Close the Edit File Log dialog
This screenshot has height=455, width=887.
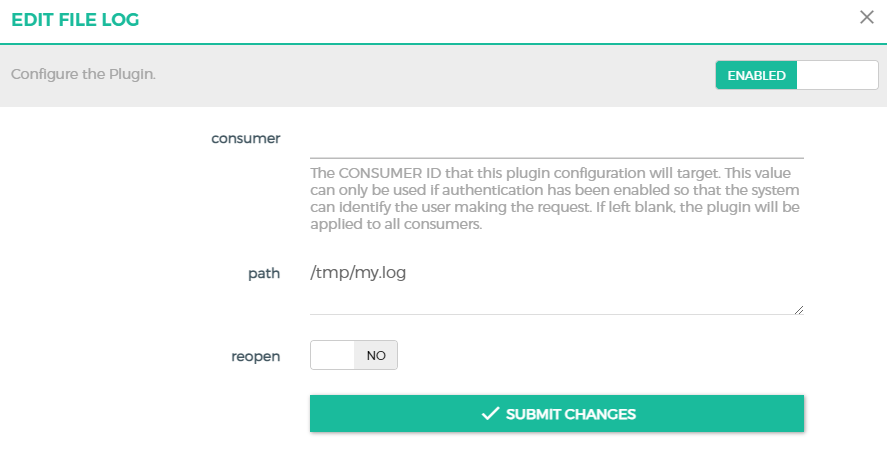point(866,17)
